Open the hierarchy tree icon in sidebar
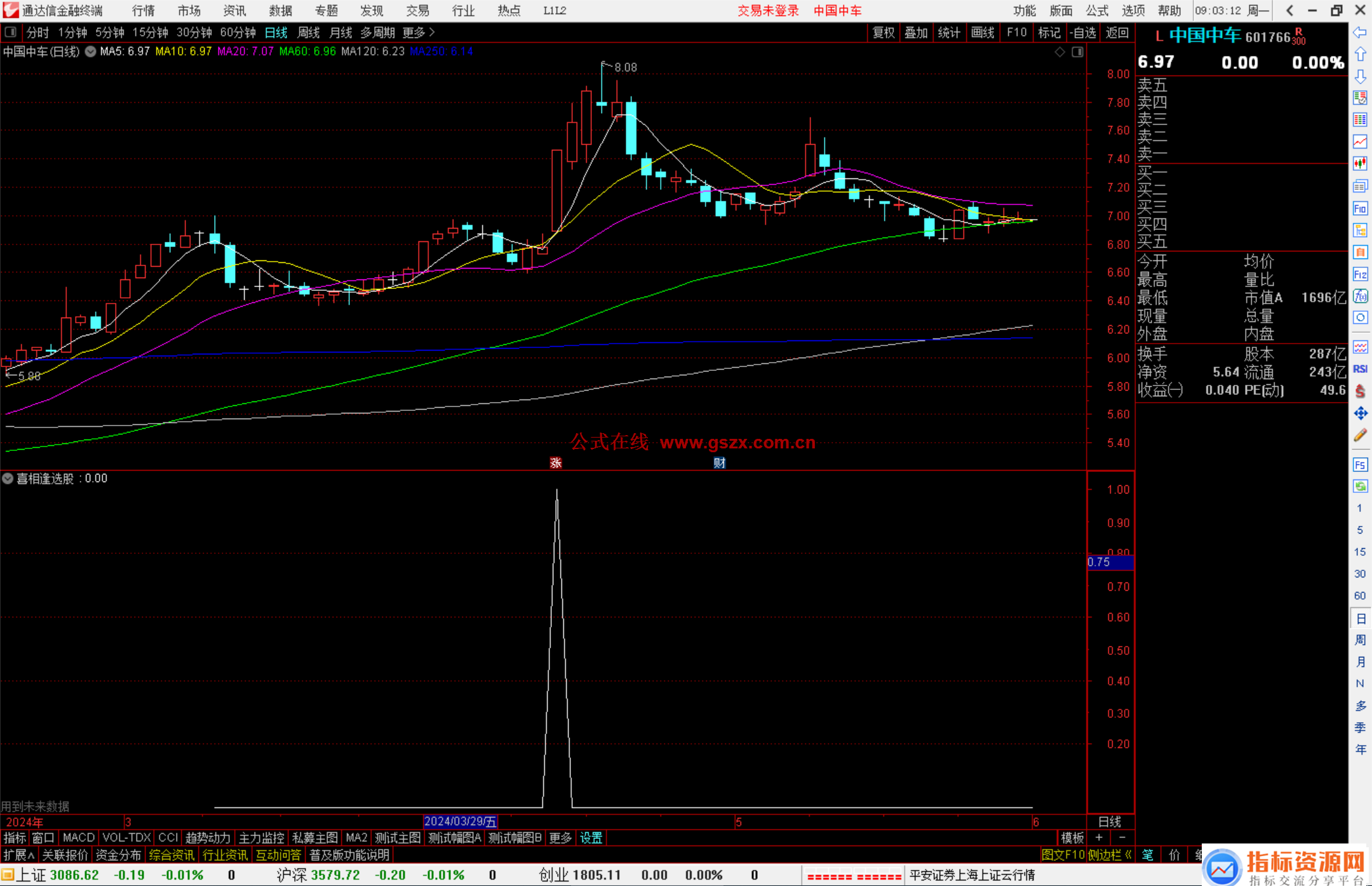1372x886 pixels. pyautogui.click(x=1360, y=230)
